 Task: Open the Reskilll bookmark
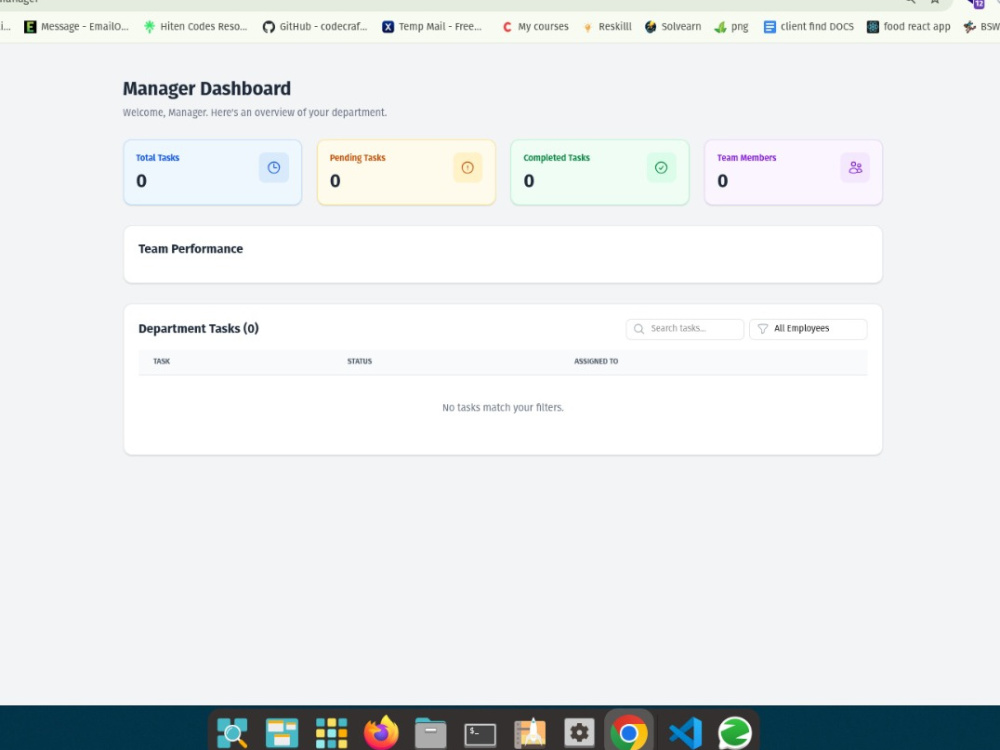tap(607, 27)
